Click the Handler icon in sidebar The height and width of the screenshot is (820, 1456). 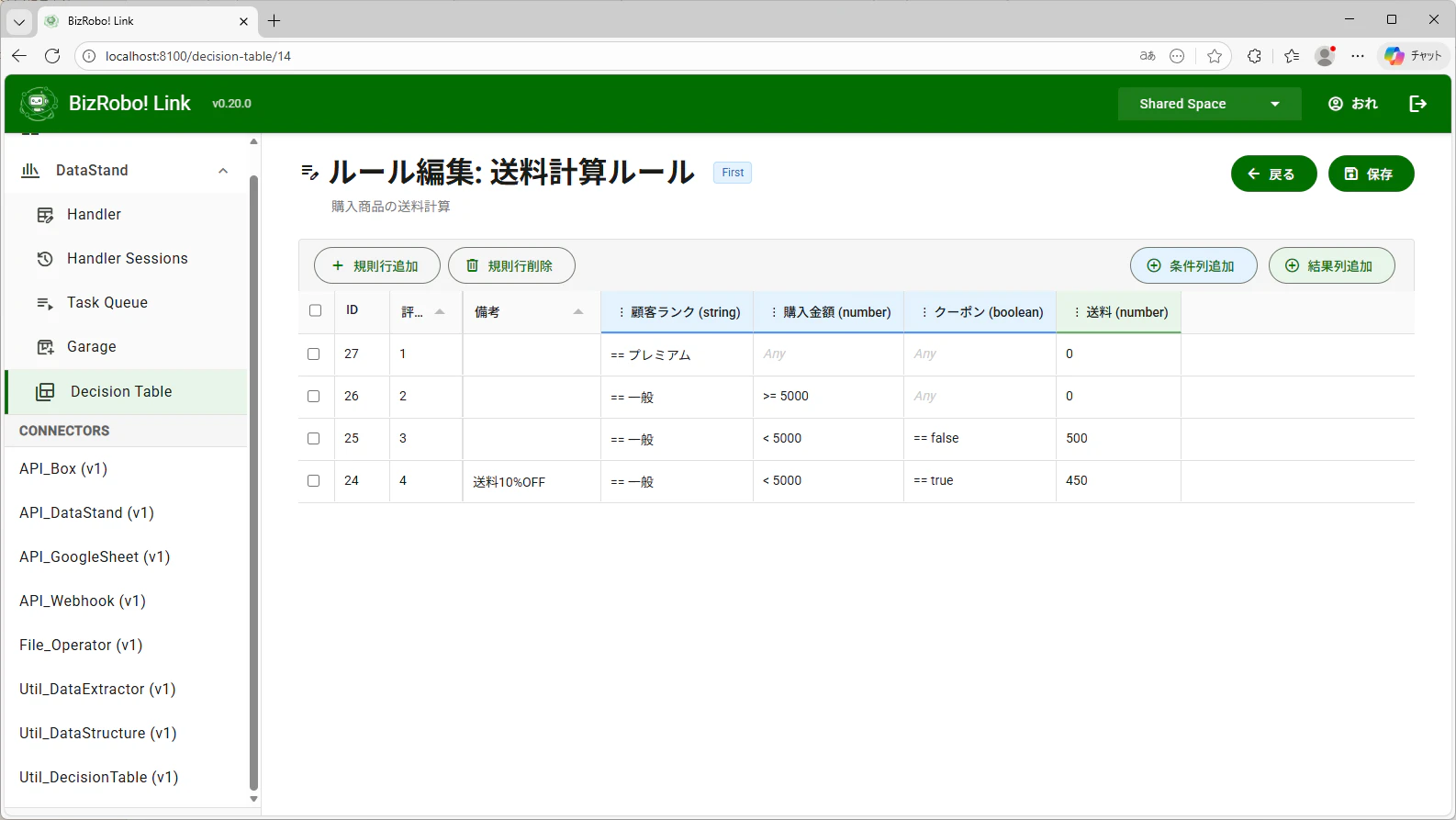click(45, 215)
